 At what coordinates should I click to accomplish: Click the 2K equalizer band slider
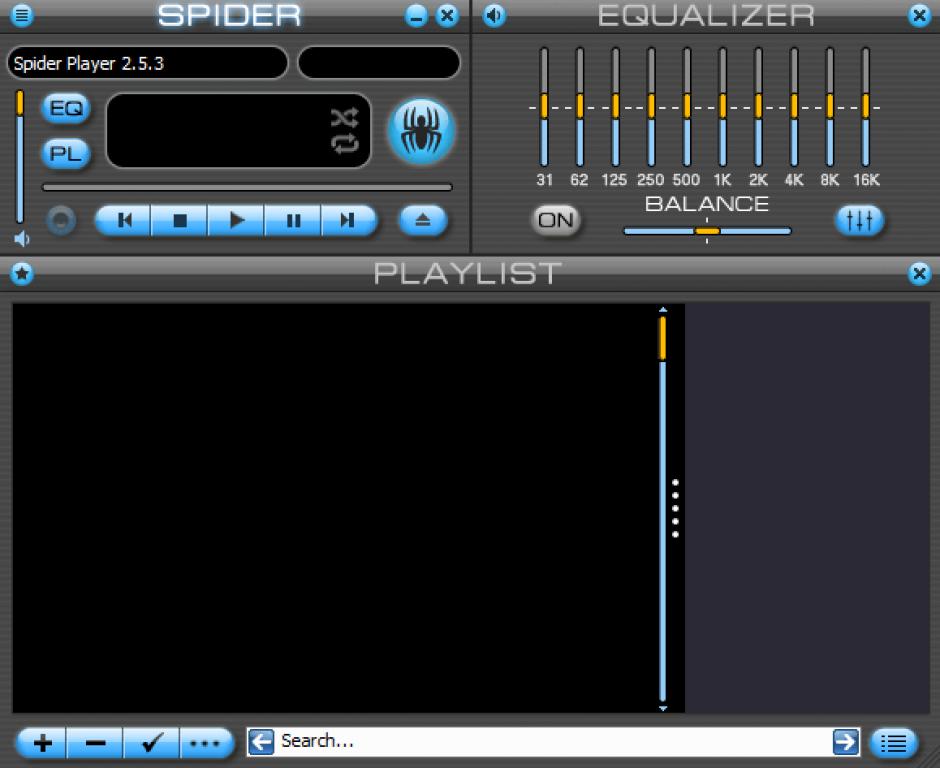click(x=758, y=107)
